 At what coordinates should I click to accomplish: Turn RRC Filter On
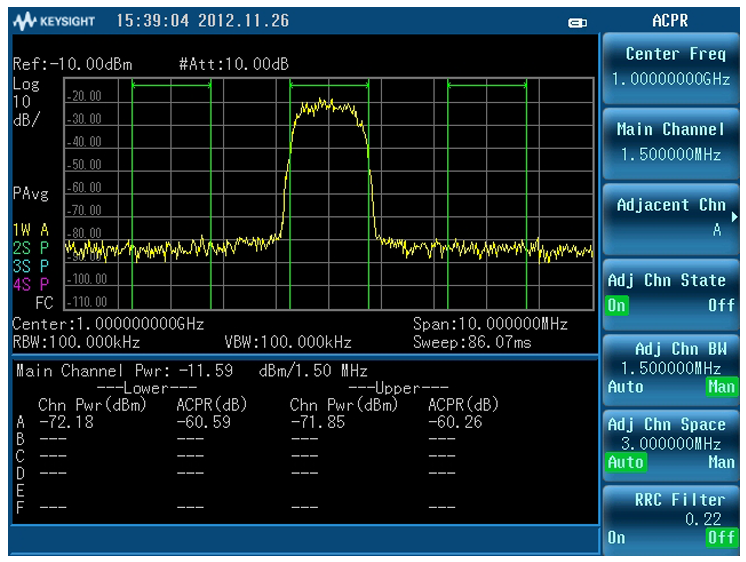[617, 538]
